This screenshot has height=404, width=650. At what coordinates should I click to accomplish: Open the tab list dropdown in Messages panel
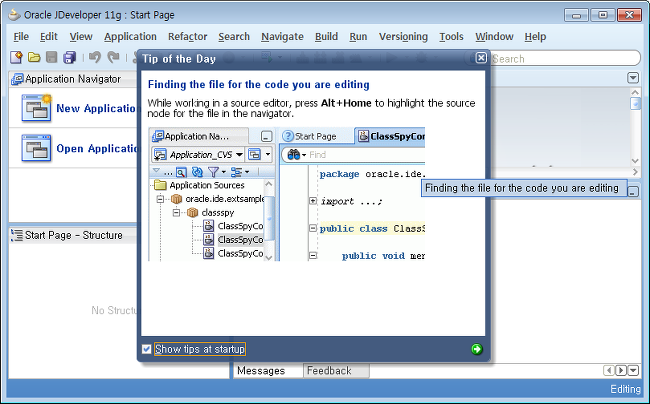point(633,370)
